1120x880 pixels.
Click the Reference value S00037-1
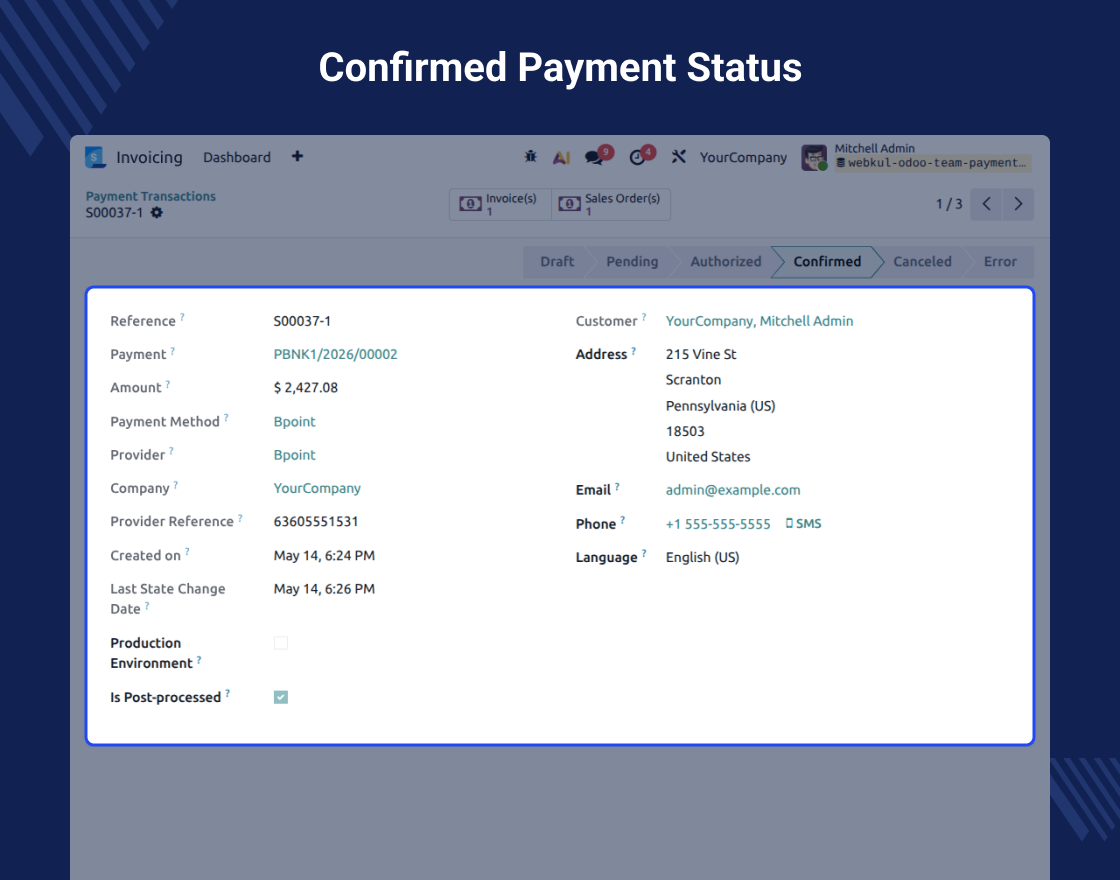click(x=302, y=321)
